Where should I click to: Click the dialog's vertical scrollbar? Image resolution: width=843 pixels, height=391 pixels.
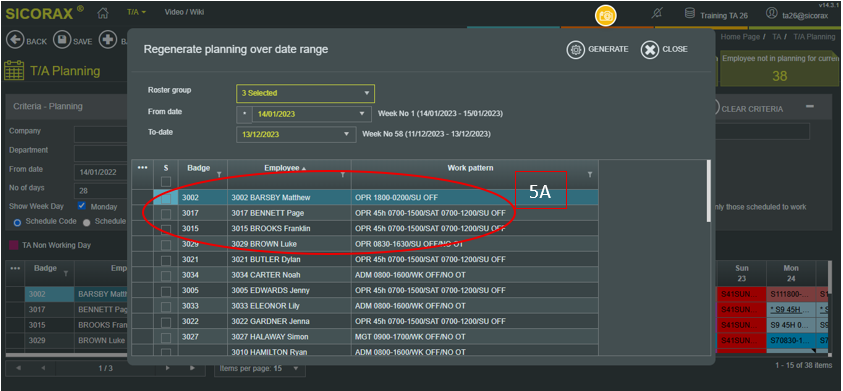tap(709, 191)
